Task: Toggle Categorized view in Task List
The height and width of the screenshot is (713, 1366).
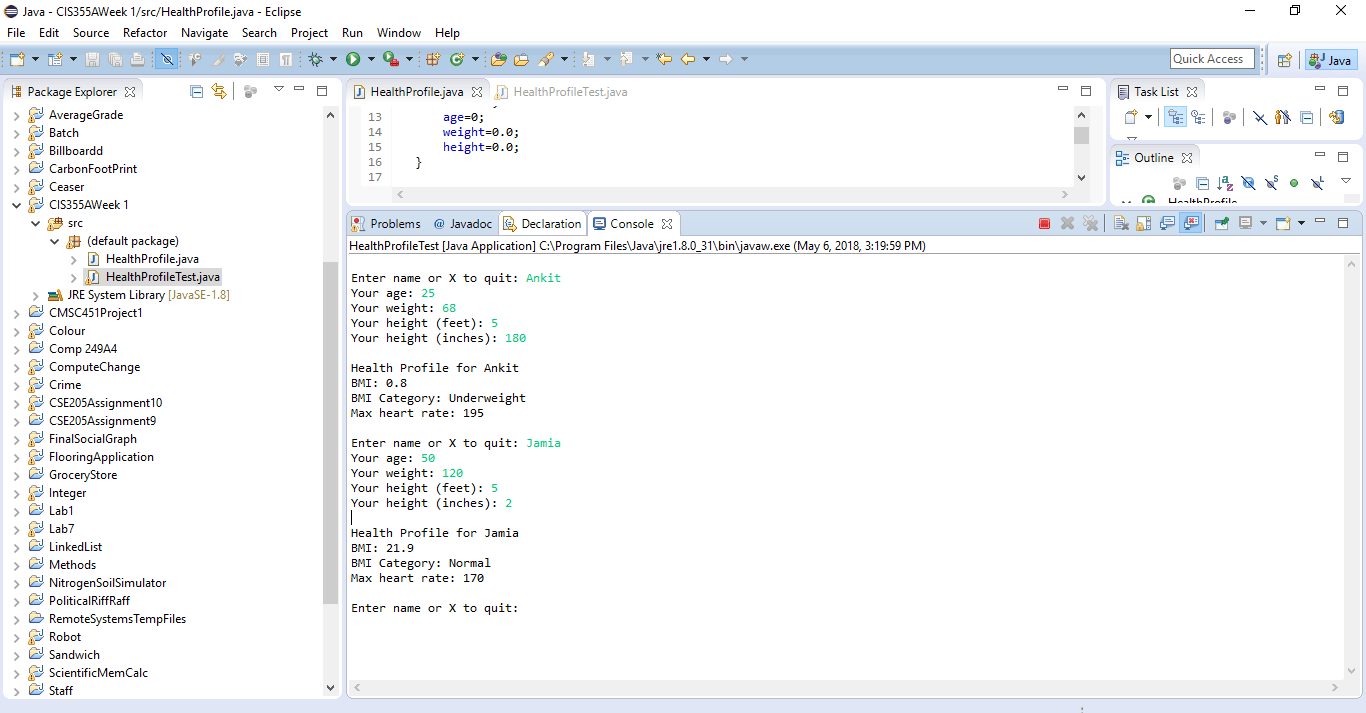Action: click(x=1175, y=117)
